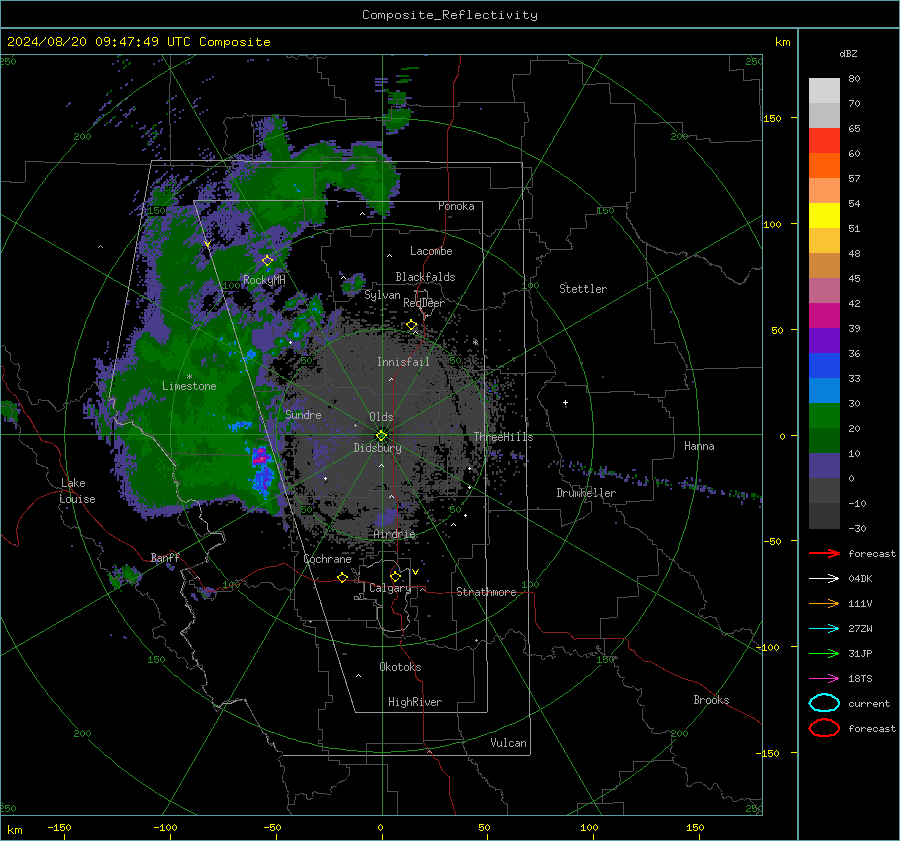The image size is (900, 841).
Task: Click the Lake Louise label
Action: (78, 491)
